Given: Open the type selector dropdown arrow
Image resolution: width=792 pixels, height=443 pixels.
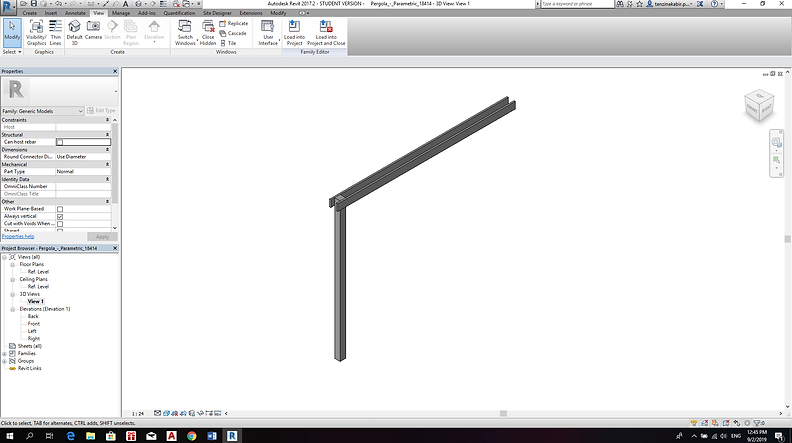Looking at the screenshot, I should (116, 91).
